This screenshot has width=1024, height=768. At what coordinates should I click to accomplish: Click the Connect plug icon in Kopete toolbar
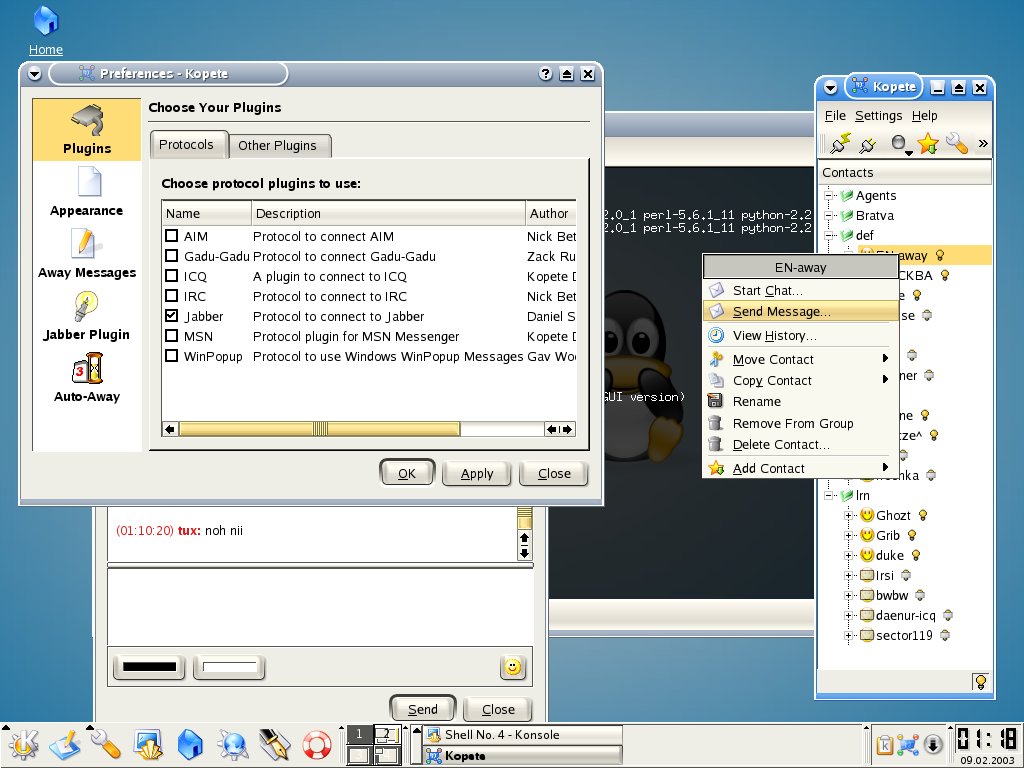pyautogui.click(x=840, y=143)
